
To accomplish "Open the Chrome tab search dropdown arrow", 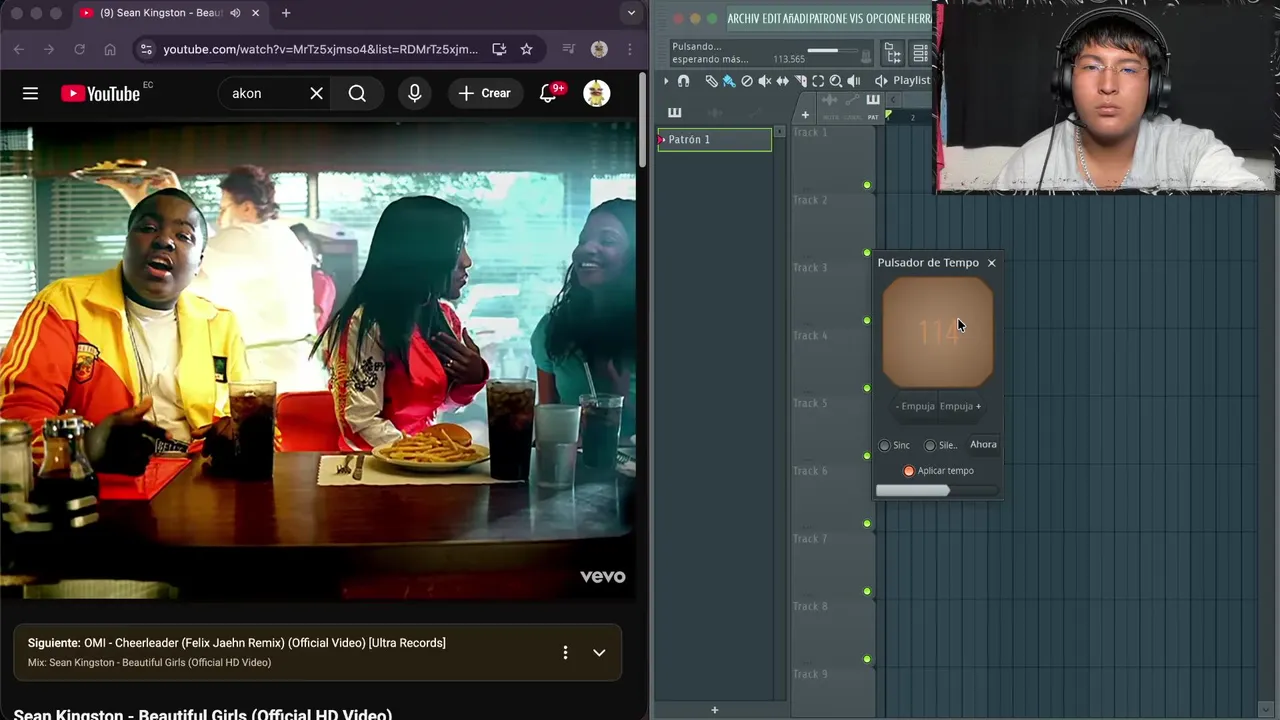I will click(x=630, y=13).
